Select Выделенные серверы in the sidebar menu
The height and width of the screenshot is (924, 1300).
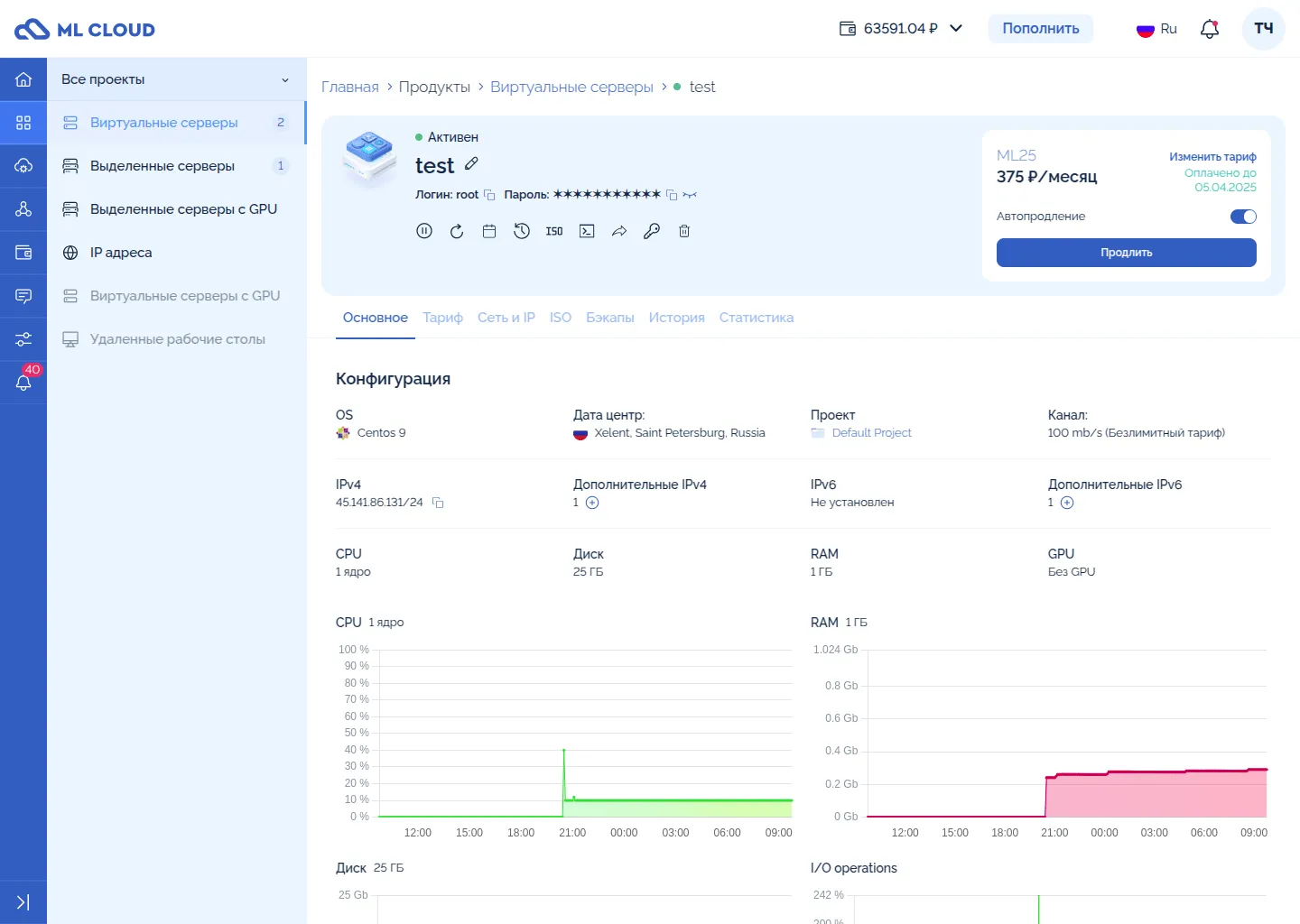tap(177, 166)
